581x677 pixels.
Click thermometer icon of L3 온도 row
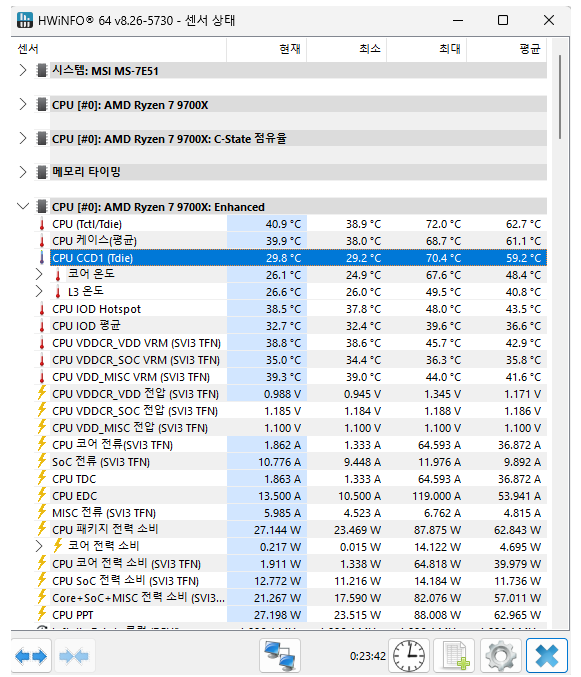pyautogui.click(x=58, y=292)
